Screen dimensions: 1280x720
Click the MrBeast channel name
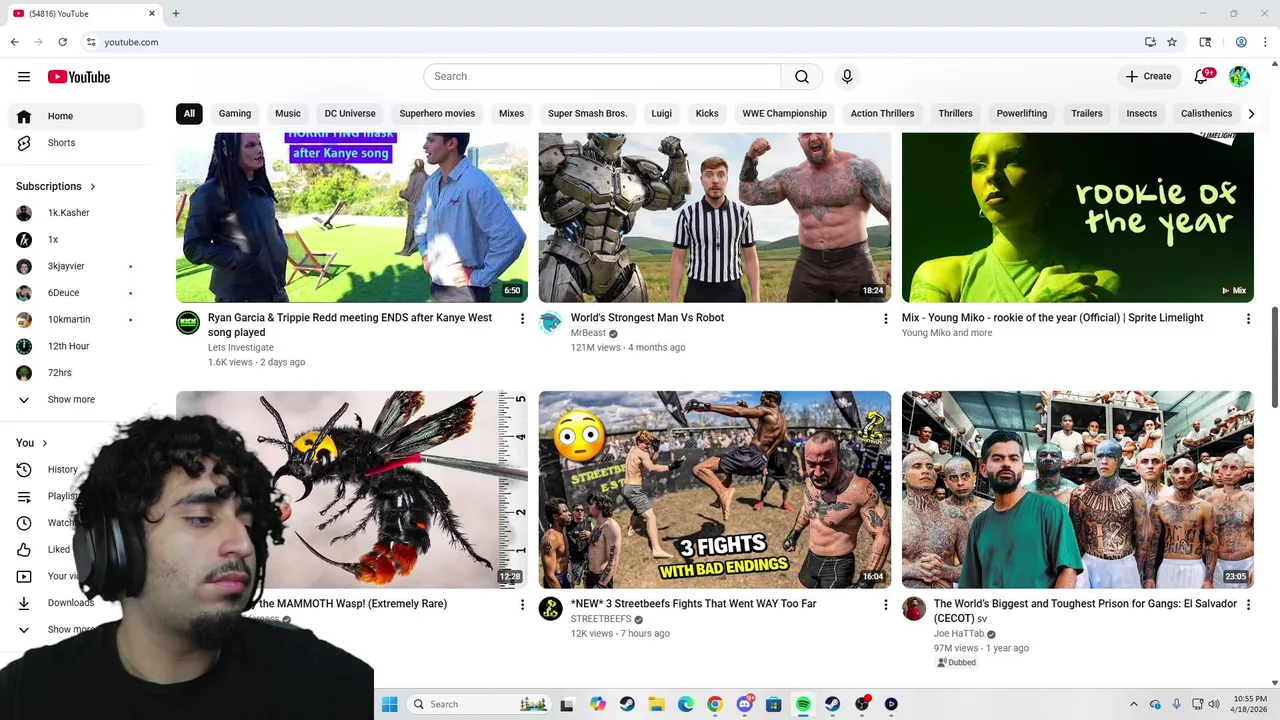tap(588, 333)
